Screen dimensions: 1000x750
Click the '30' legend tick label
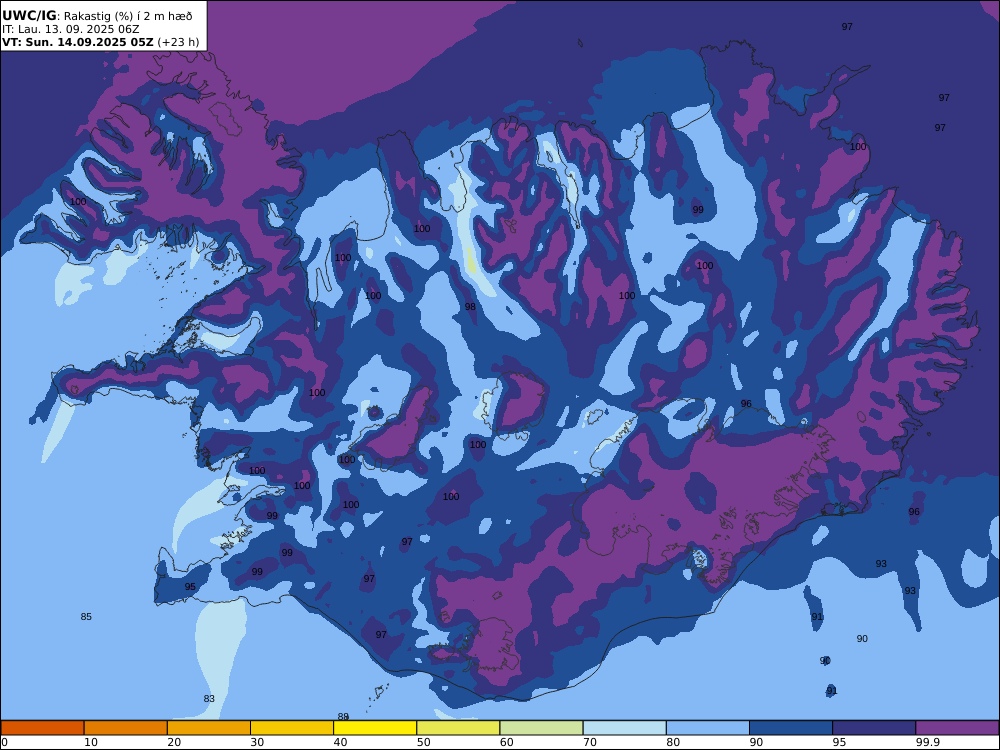coord(257,742)
